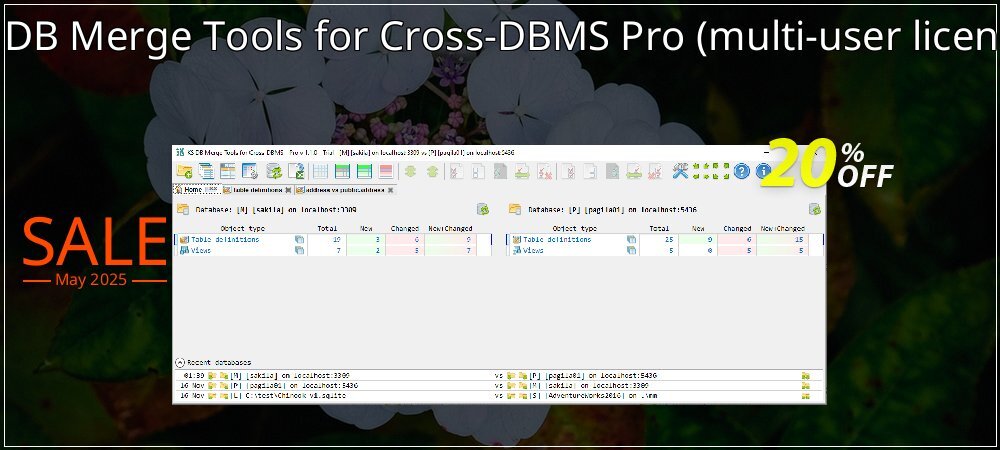Open Views link under pagila01 database

[x=533, y=250]
